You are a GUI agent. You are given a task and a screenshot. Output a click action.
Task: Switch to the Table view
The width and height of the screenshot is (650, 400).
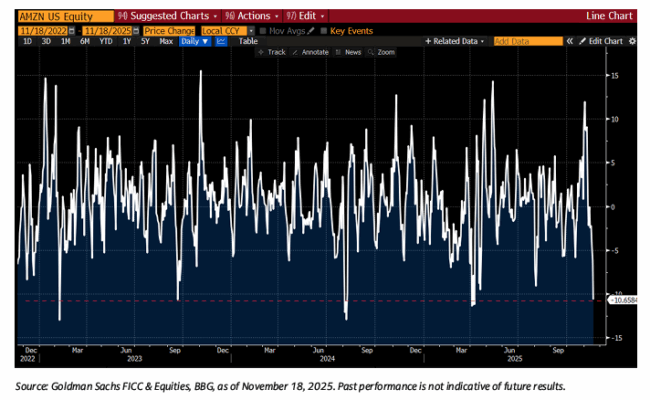[247, 41]
